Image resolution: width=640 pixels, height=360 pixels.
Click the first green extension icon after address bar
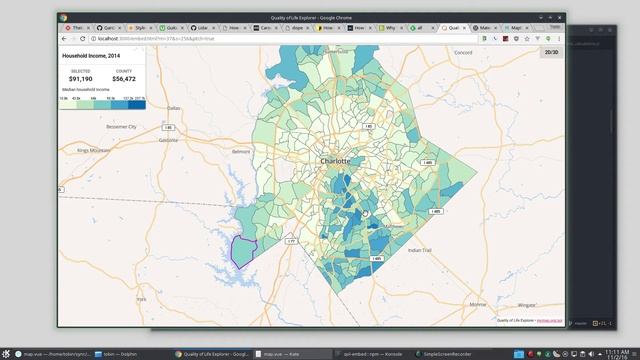tap(484, 39)
